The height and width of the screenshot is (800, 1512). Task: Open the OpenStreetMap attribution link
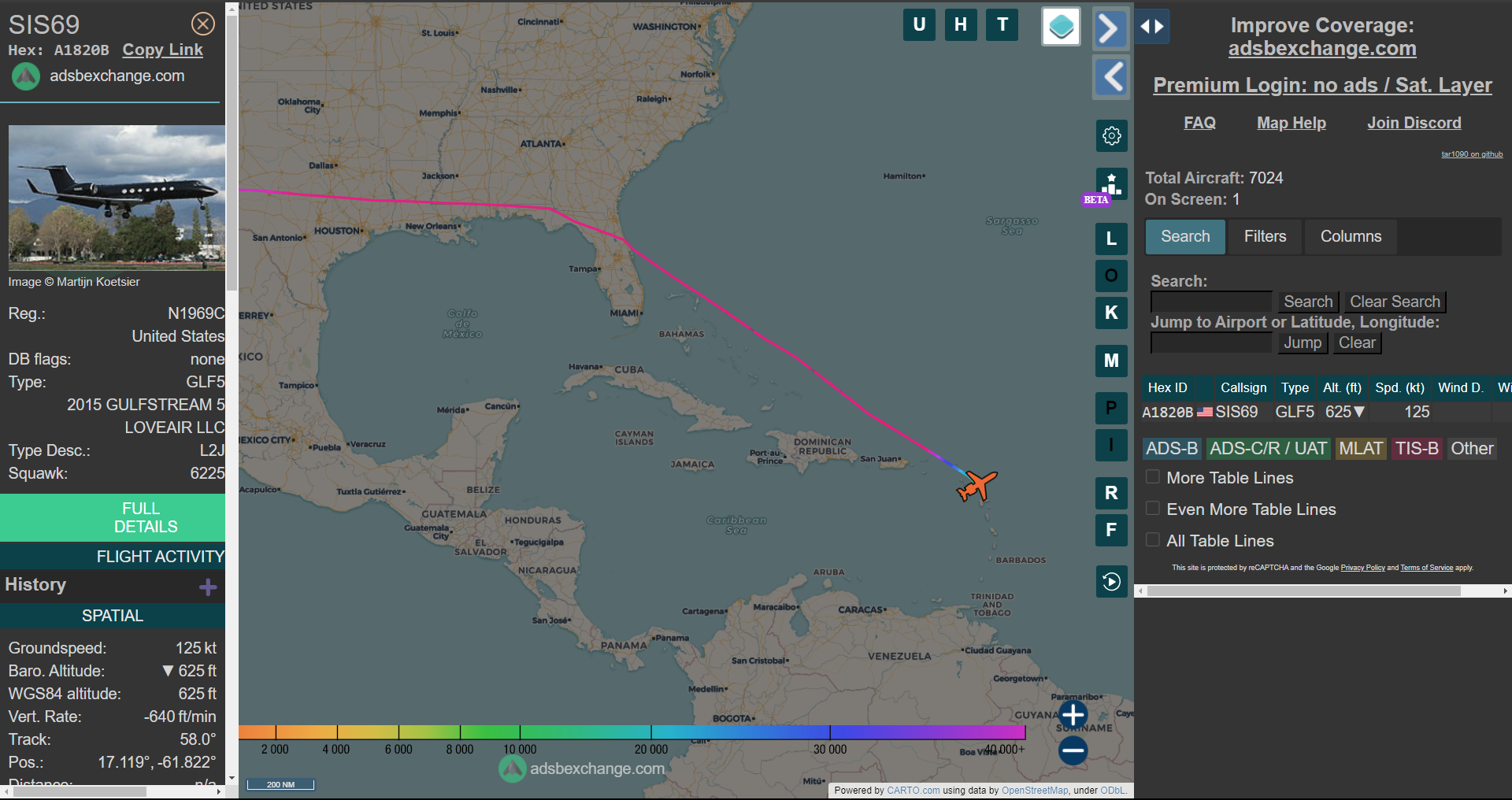1035,791
